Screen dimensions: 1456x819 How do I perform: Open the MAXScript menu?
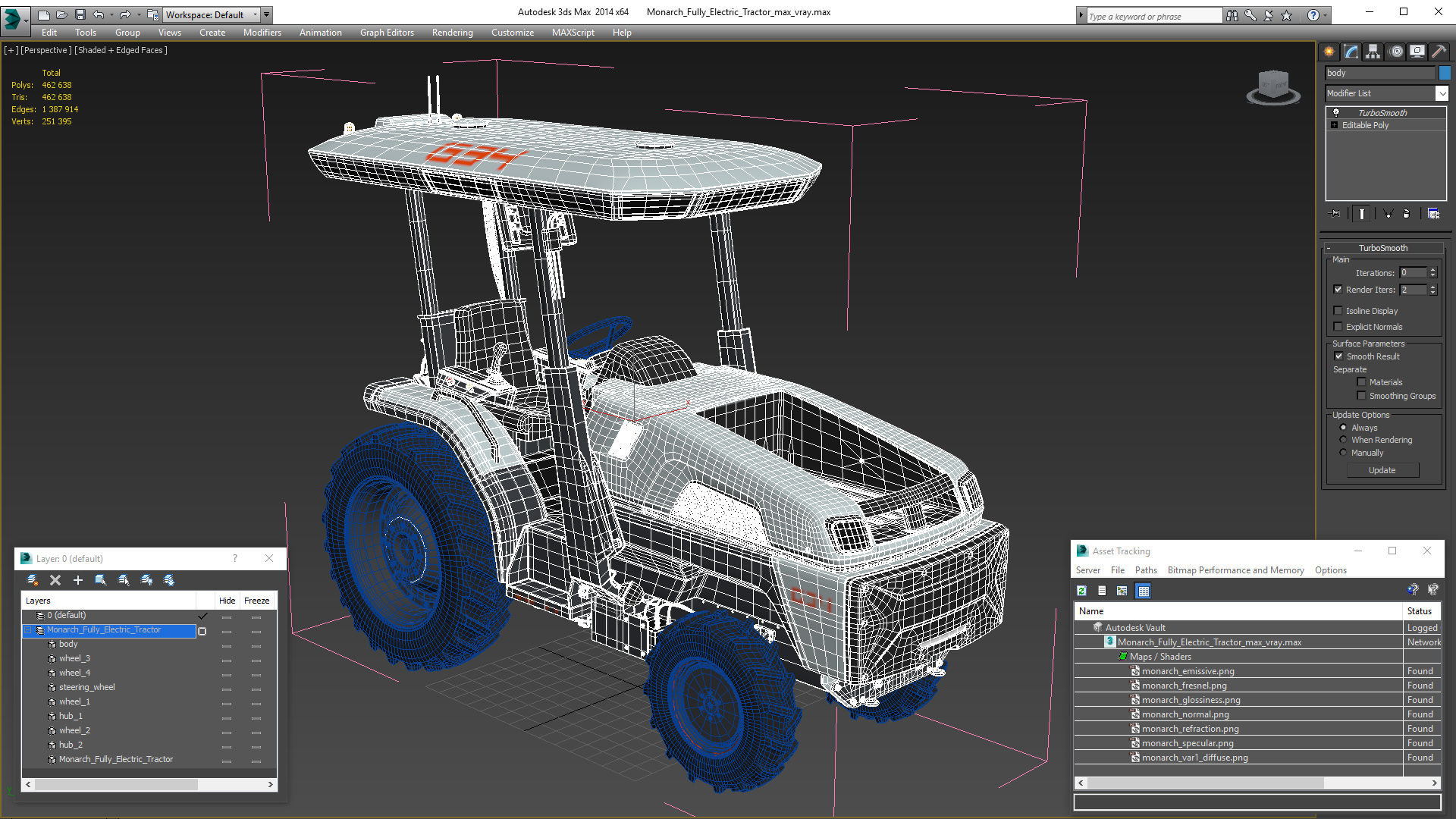click(573, 33)
